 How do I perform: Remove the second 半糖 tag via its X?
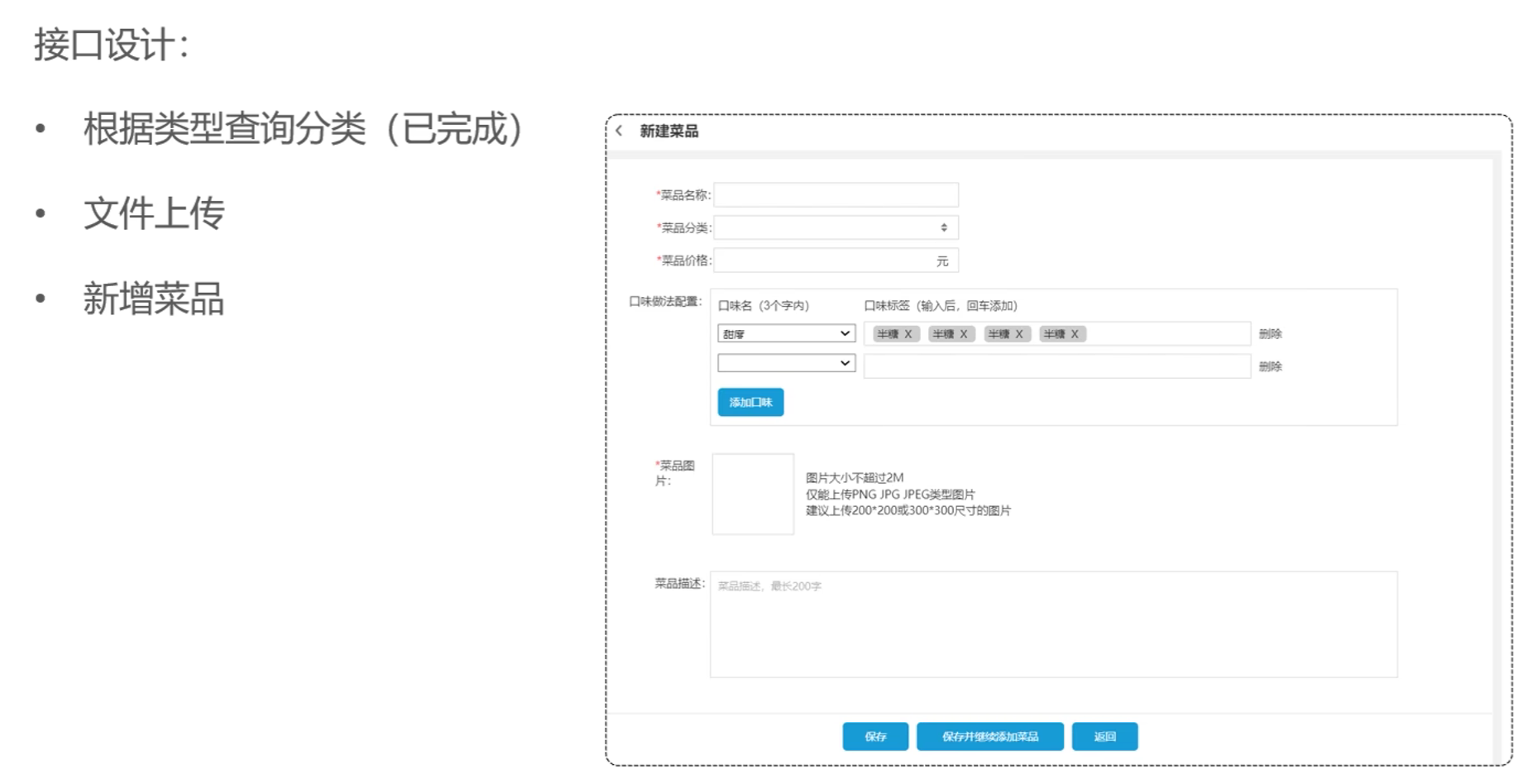[x=963, y=334]
